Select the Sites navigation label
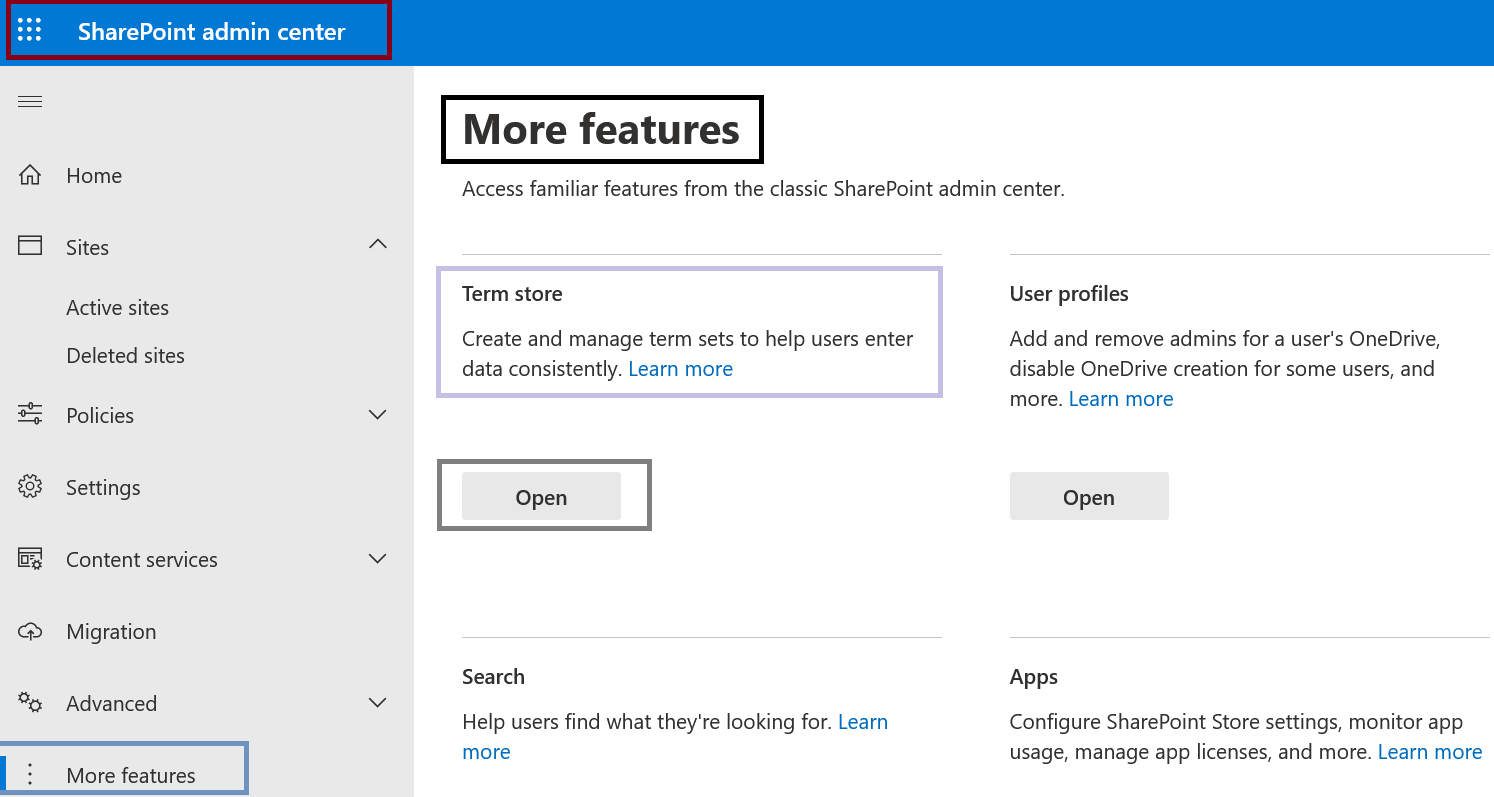Screen dimensions: 1494x797 coord(87,248)
